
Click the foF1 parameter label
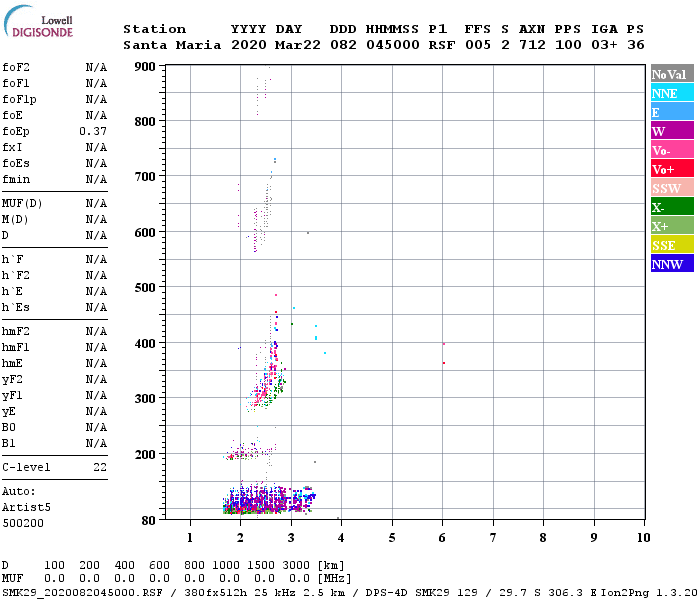(16, 83)
